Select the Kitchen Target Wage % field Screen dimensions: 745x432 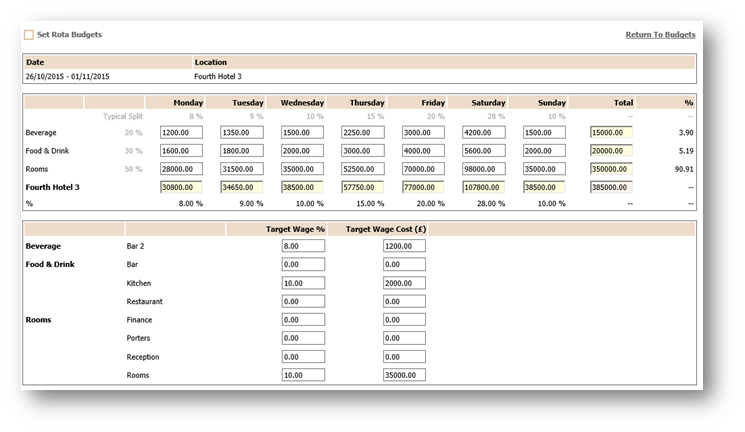pos(303,283)
